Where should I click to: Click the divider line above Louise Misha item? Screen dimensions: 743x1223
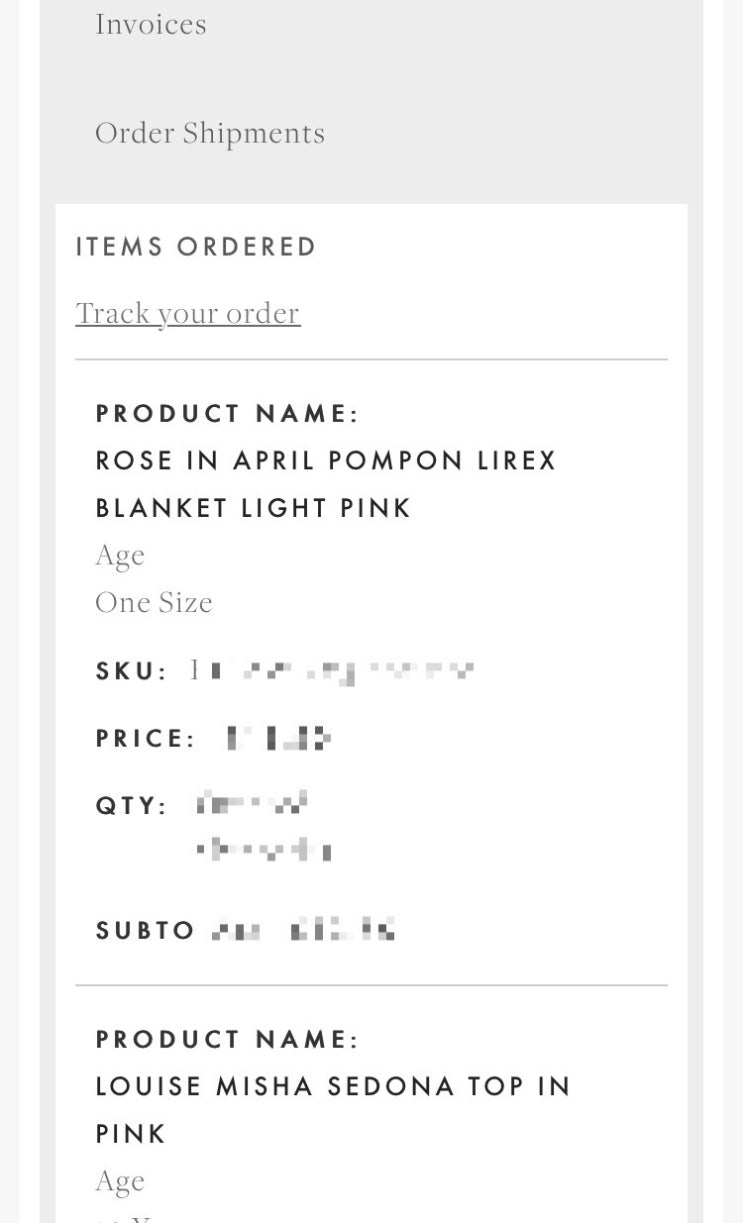(x=371, y=985)
